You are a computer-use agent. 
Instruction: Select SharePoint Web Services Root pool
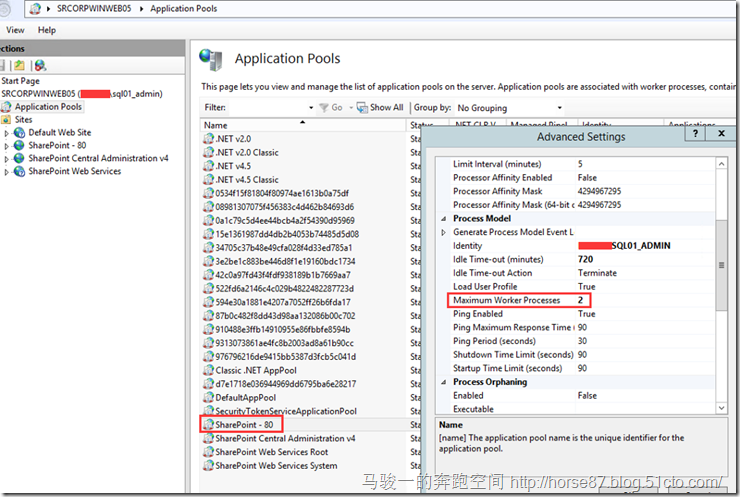point(271,452)
